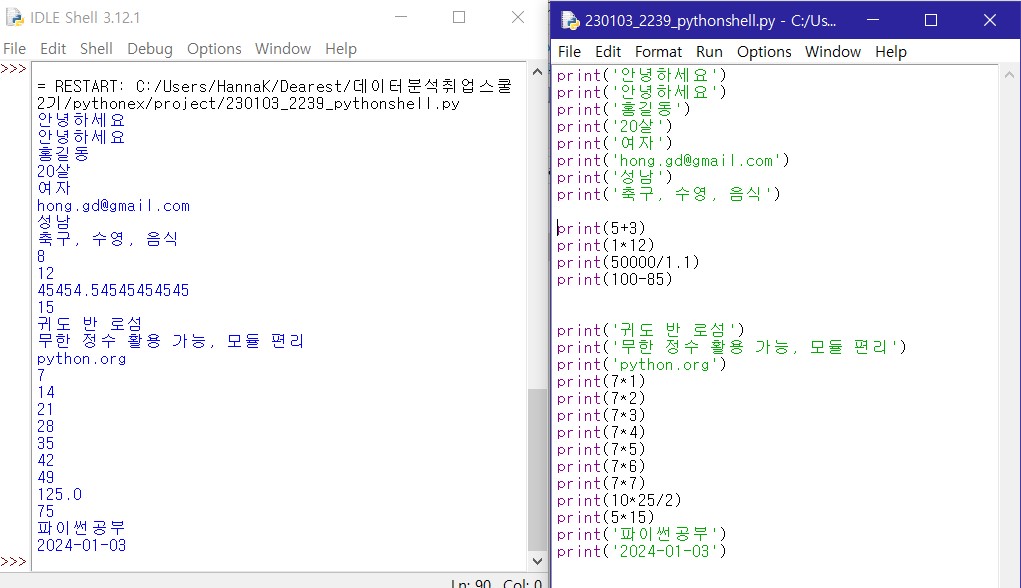This screenshot has width=1021, height=588.
Task: Click the bottom shell prompt '>>>'
Action: click(x=14, y=561)
